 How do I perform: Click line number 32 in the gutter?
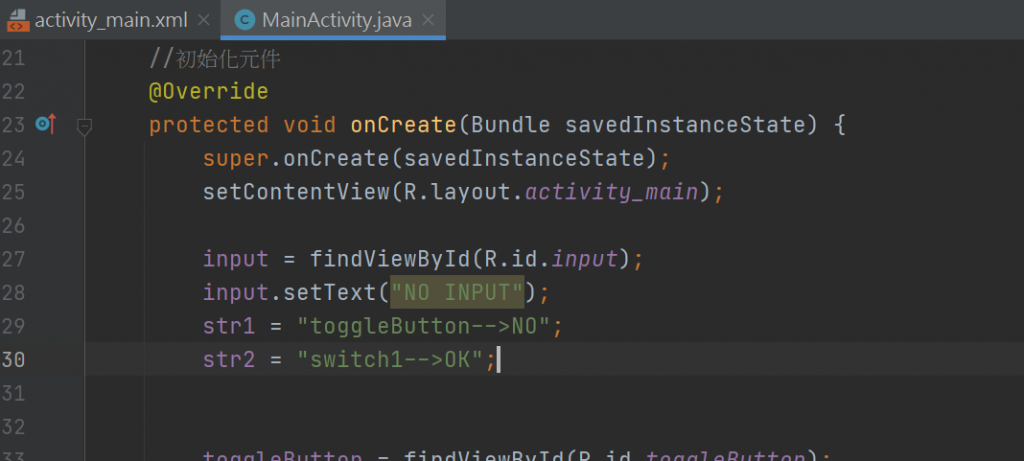pos(13,426)
